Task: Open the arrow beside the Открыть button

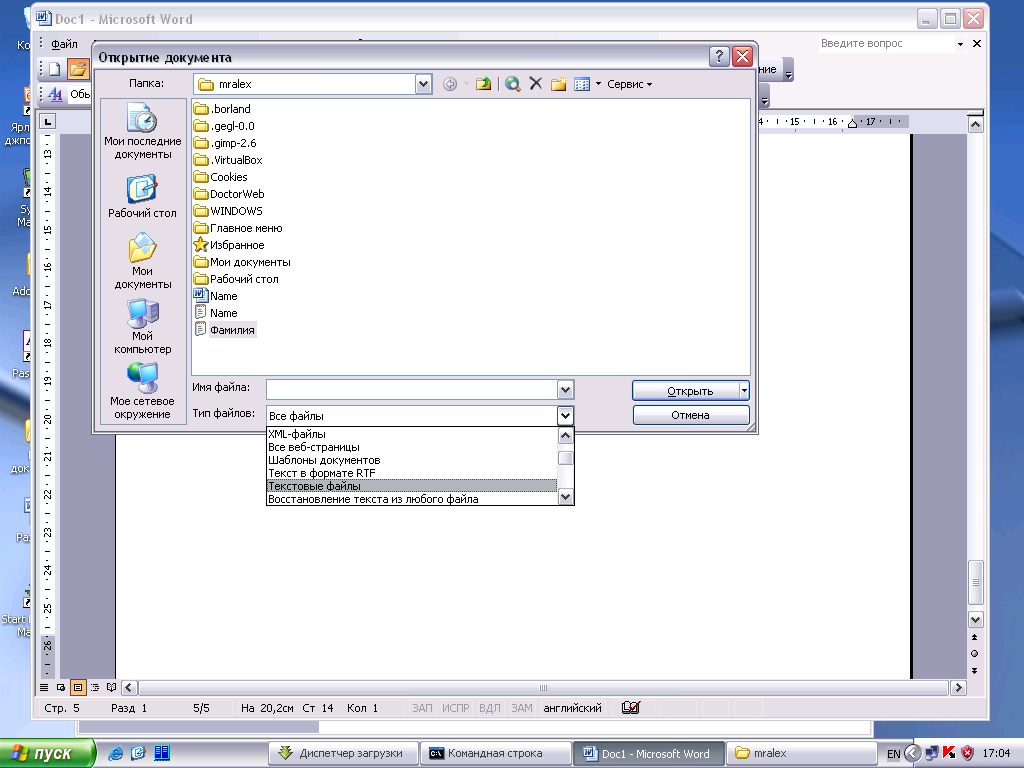Action: tap(744, 391)
